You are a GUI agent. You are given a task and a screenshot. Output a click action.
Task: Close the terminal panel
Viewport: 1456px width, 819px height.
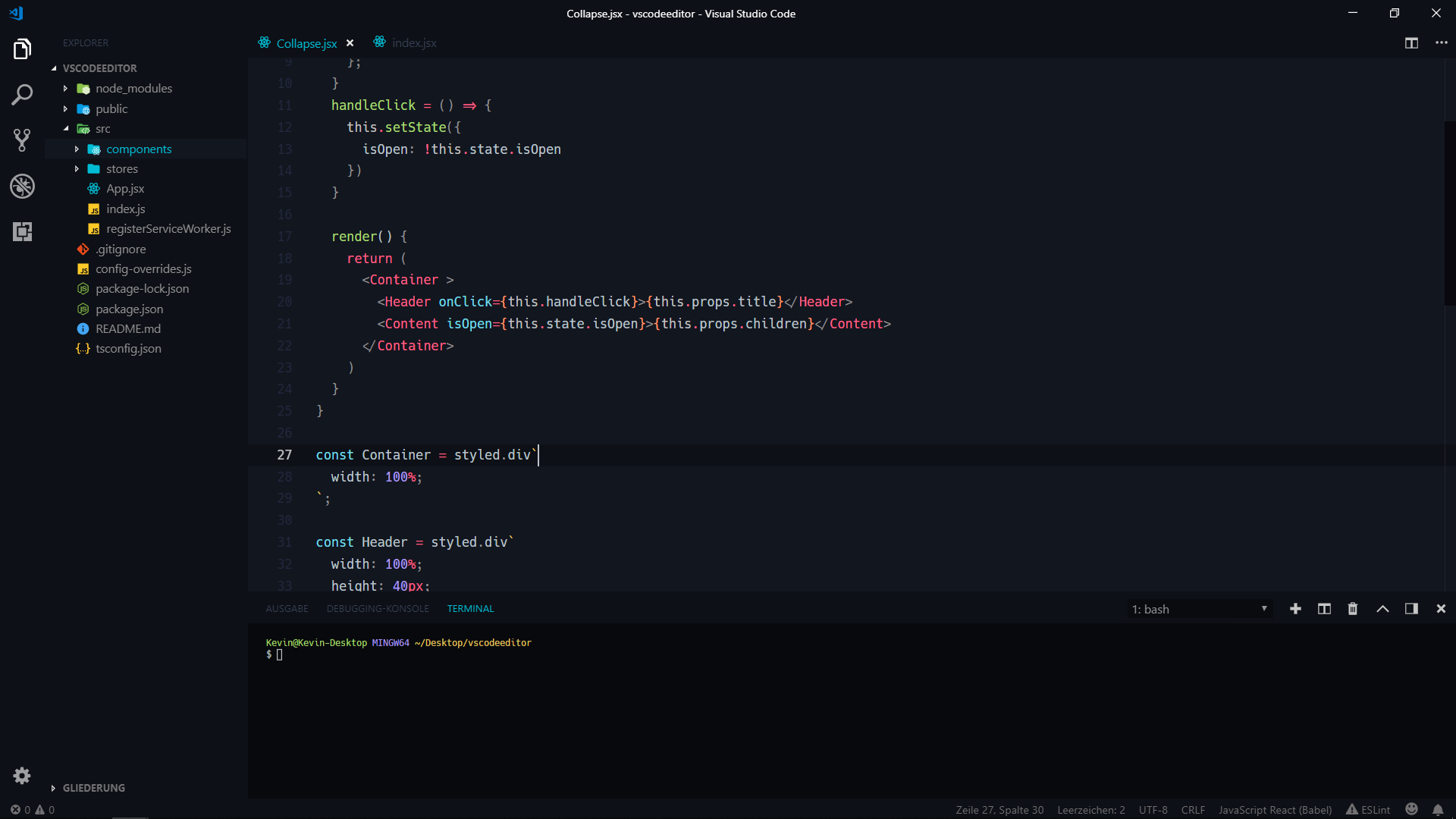[1441, 609]
